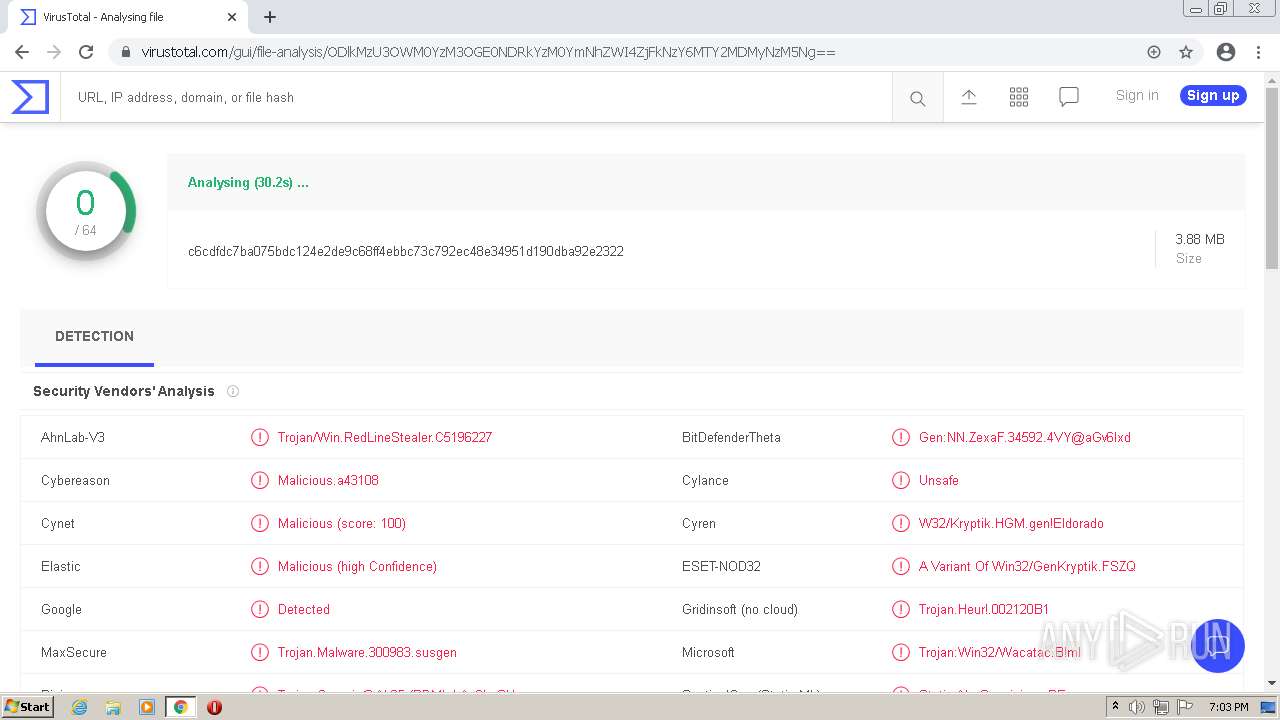Close the VirusTotal - Analysing file tab
Screen dimensions: 1280x720
pos(232,17)
